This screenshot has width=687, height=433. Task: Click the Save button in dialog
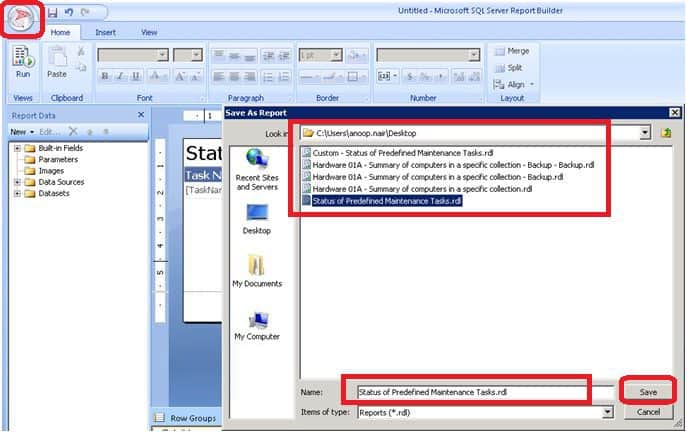tap(648, 392)
